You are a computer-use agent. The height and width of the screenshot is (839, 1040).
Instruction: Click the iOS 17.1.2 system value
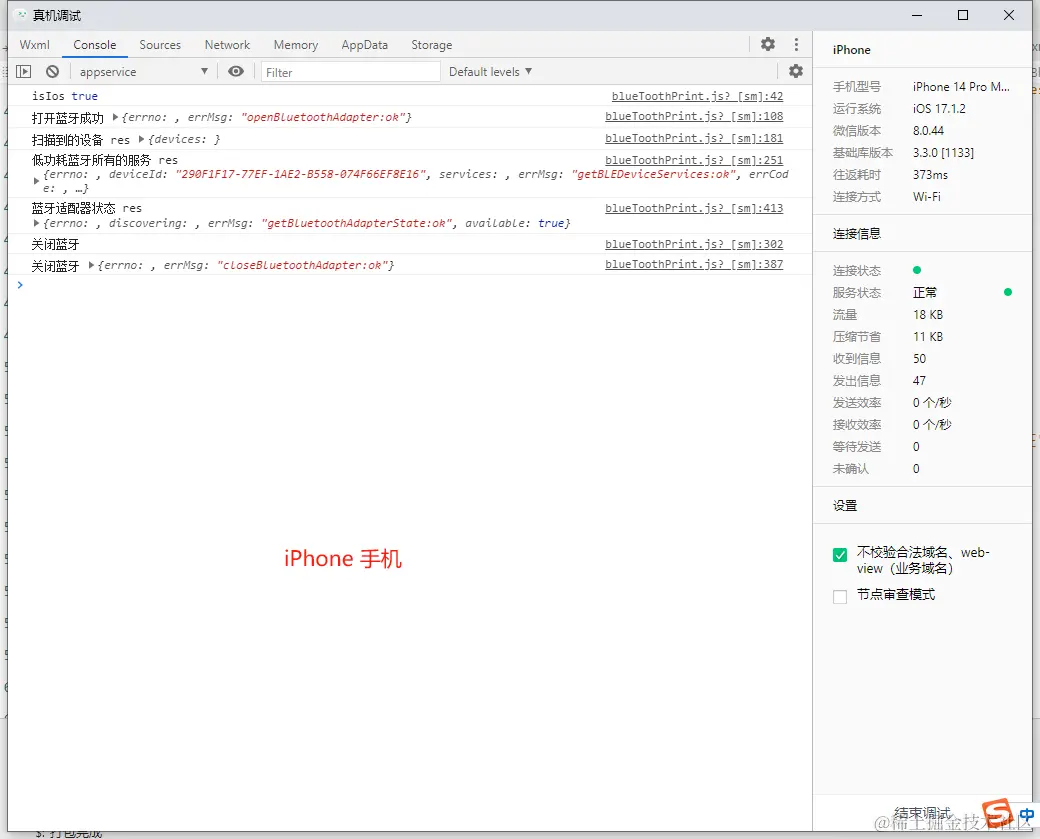(939, 108)
